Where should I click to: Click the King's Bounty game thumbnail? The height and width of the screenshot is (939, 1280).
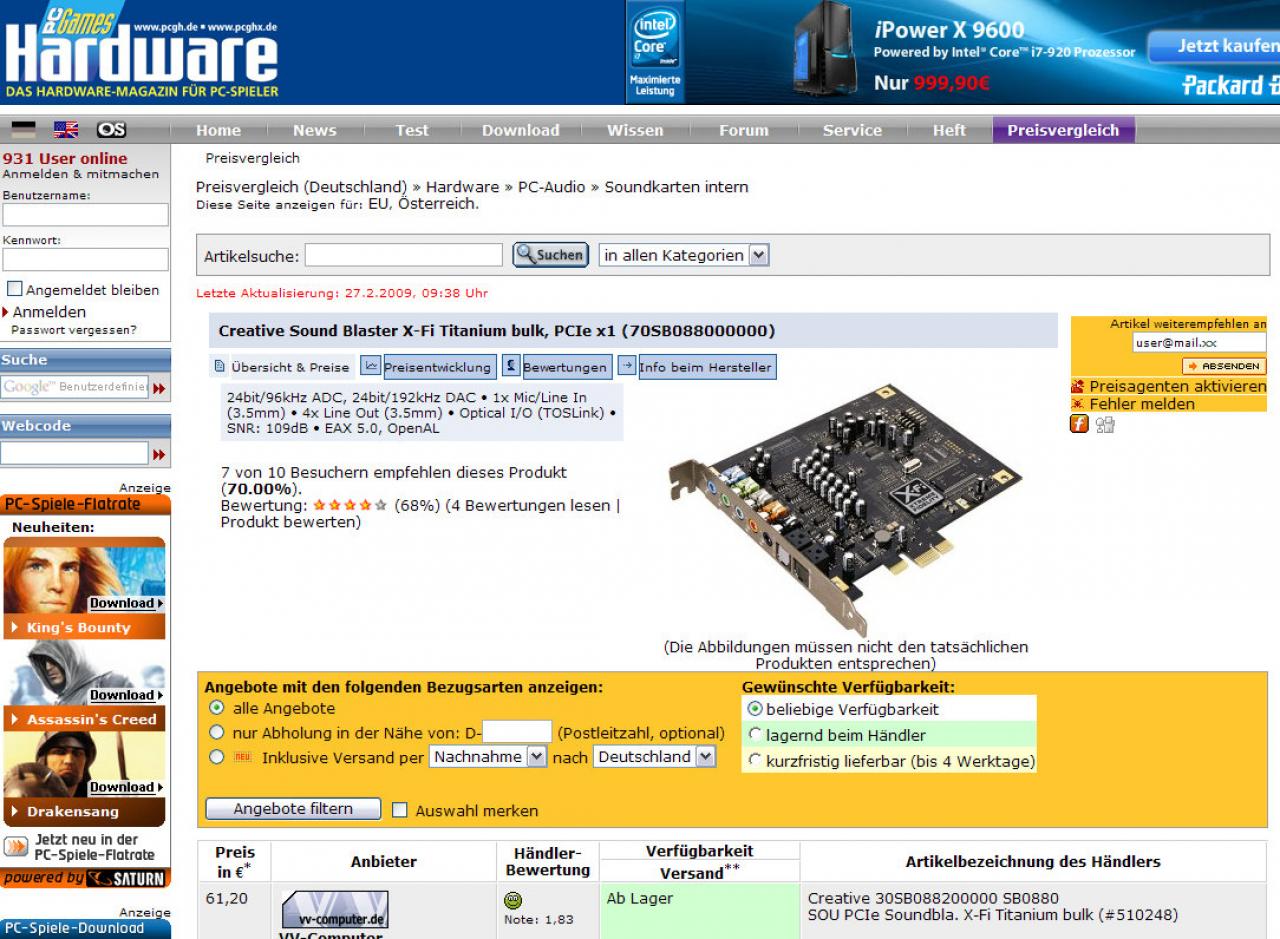click(x=84, y=577)
